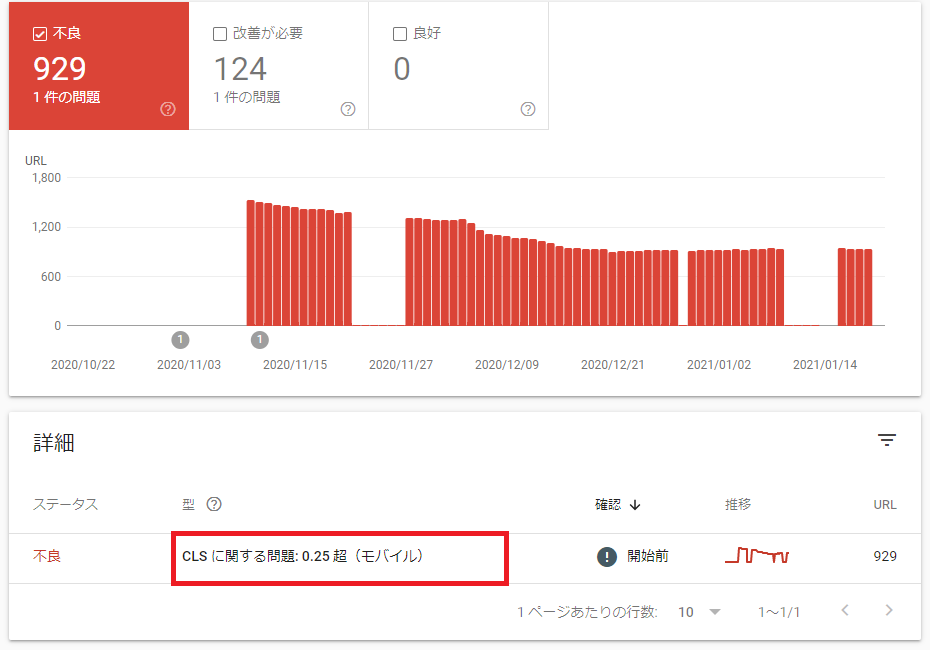930x650 pixels.
Task: Click the 開始前 warning status icon
Action: 606,556
